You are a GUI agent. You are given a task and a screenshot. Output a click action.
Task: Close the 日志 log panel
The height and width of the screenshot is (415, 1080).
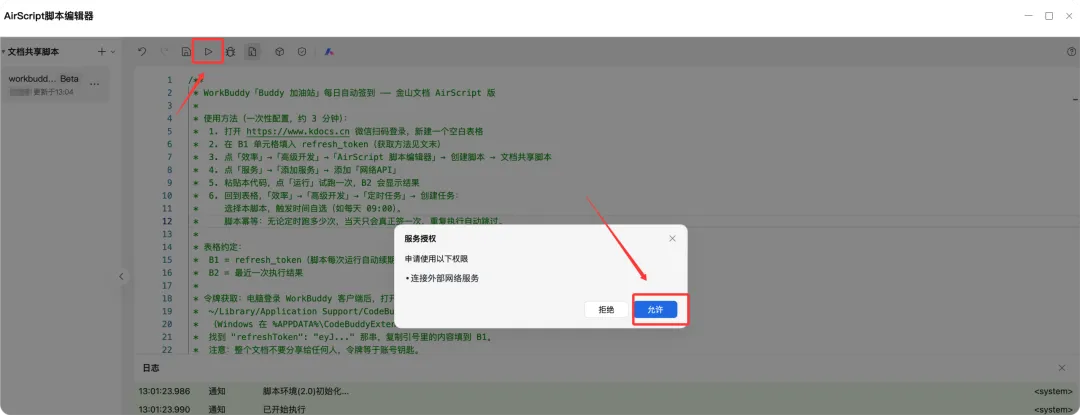point(1061,368)
